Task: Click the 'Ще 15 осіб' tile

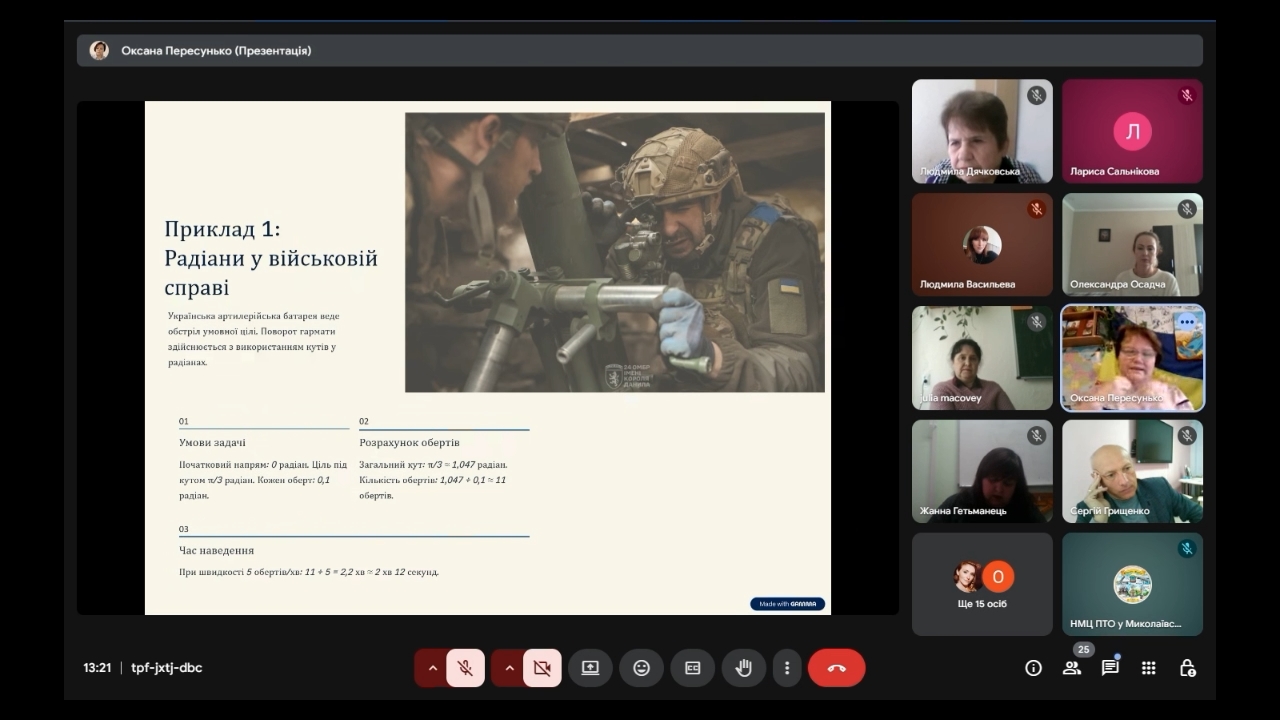Action: point(982,584)
